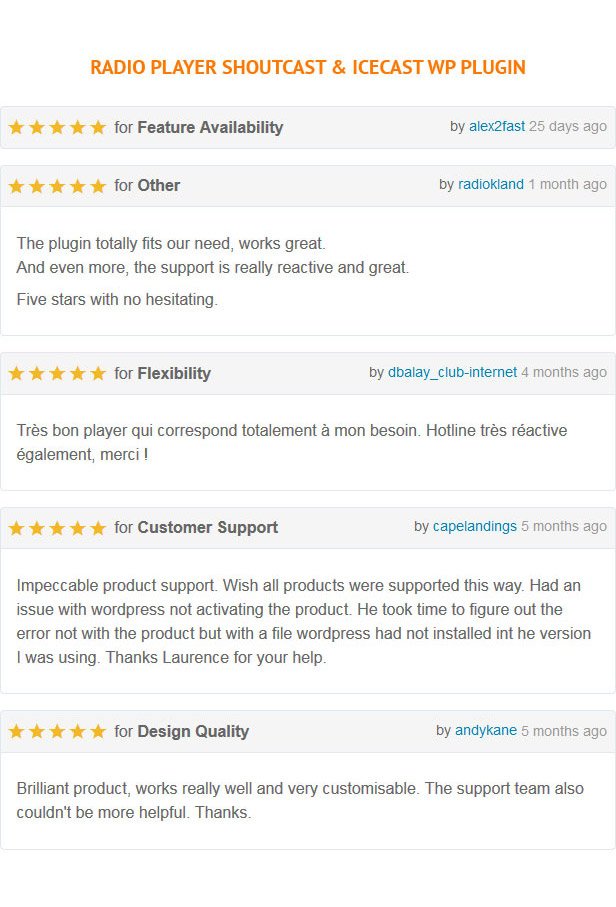616x907 pixels.
Task: Open radiokland user profile link
Action: (x=491, y=185)
